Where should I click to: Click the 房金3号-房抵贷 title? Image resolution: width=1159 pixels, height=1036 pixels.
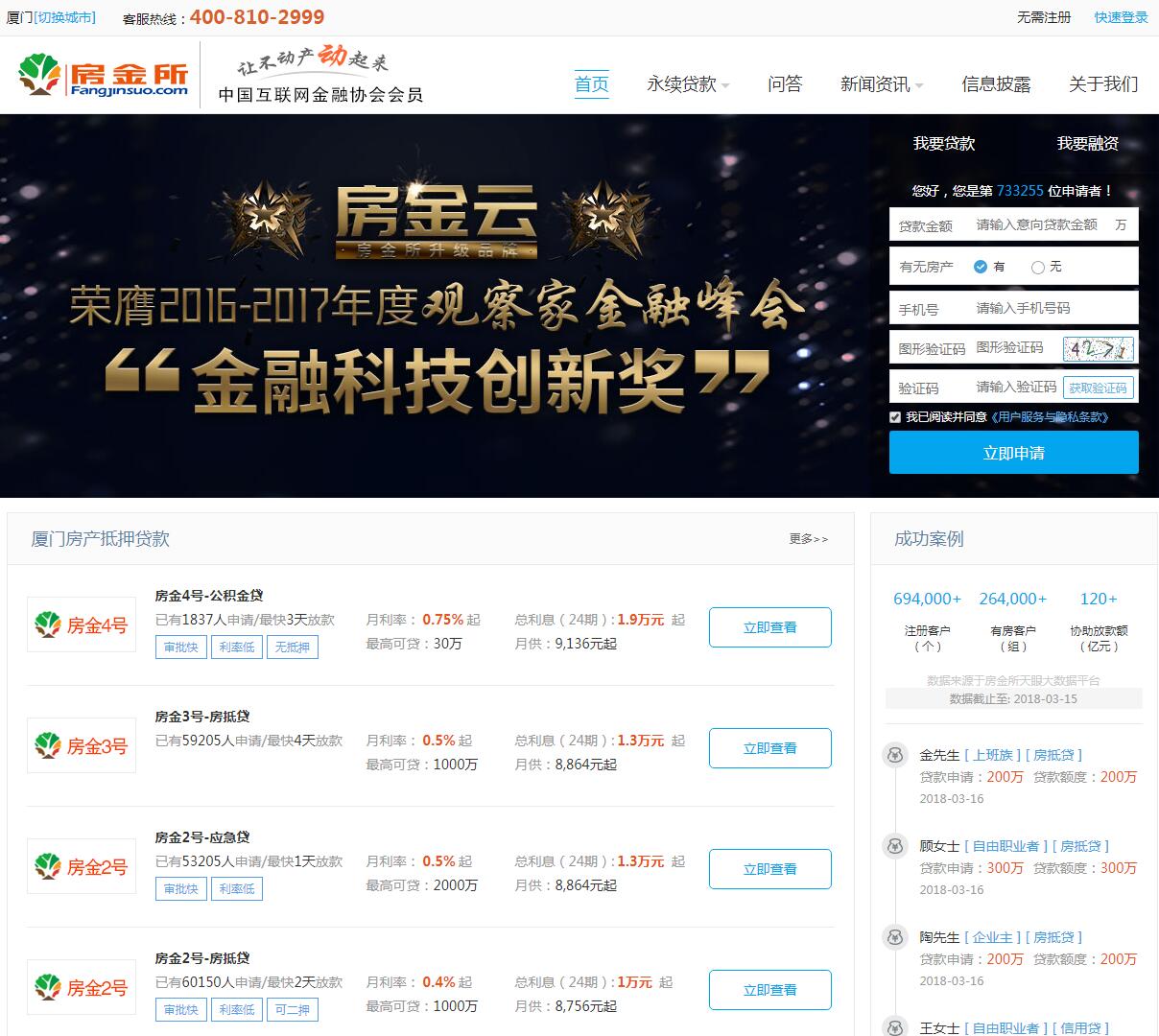click(202, 717)
